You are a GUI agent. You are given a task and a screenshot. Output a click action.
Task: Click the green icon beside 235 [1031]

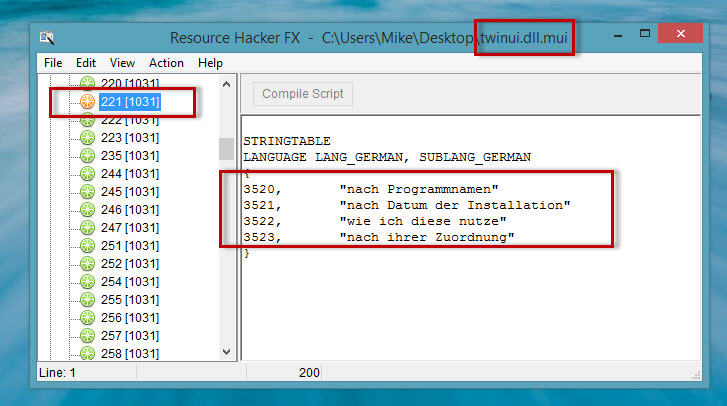tap(87, 156)
